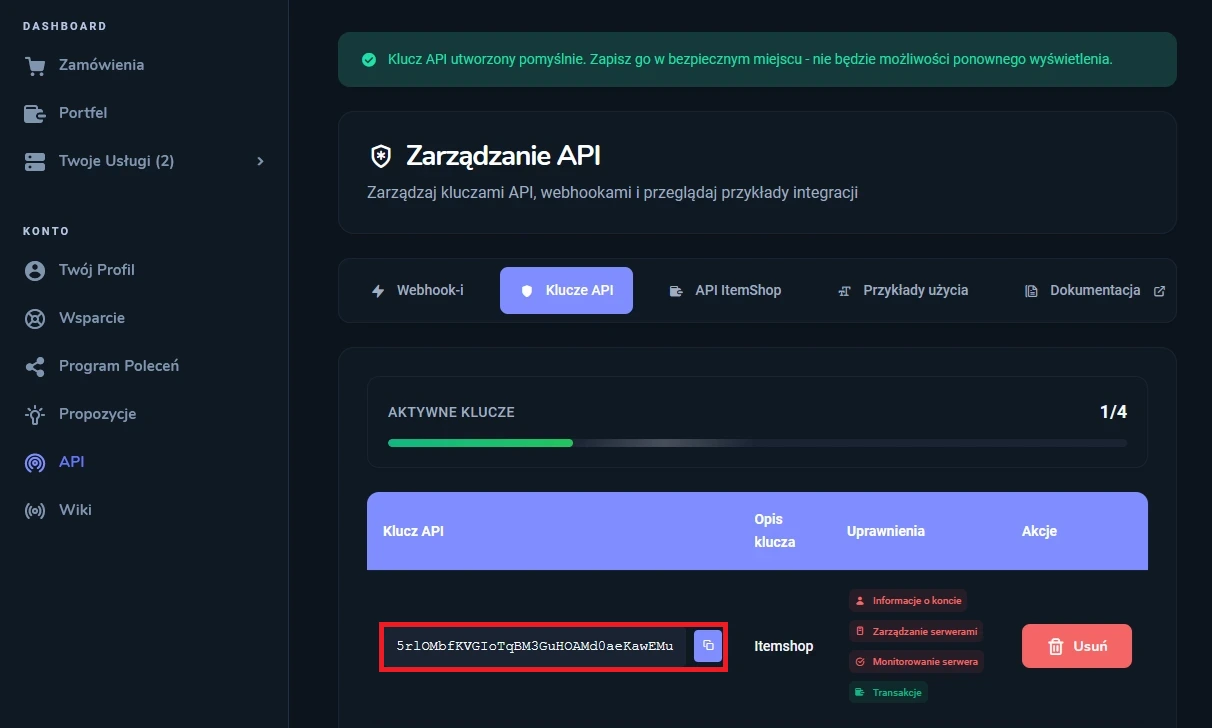Click the Propozycje lightbulb icon
Viewport: 1212px width, 728px height.
(35, 414)
